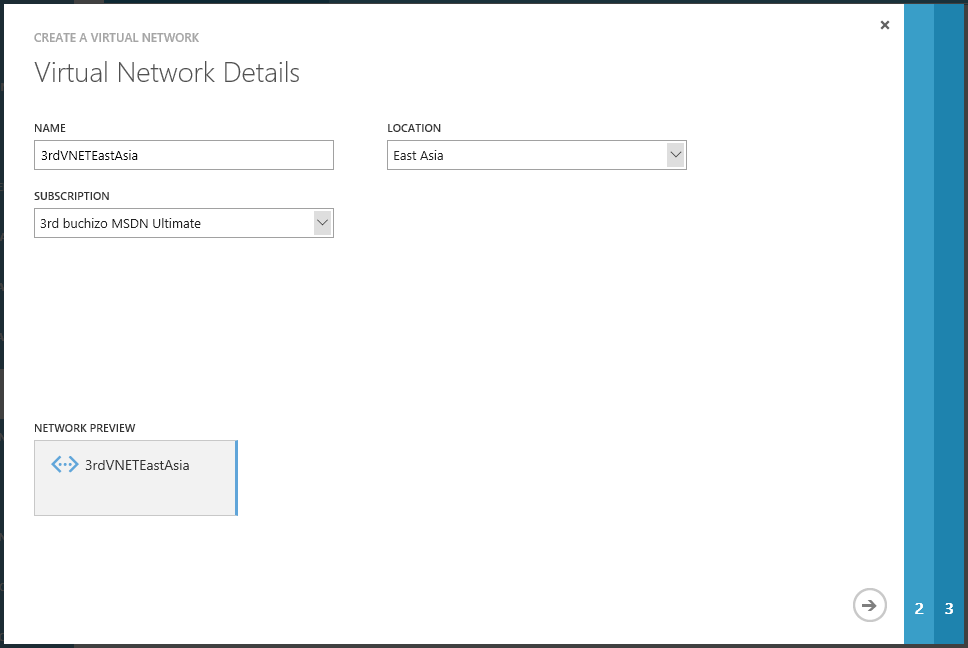Expand the Subscription dropdown arrow
968x648 pixels.
coord(322,223)
